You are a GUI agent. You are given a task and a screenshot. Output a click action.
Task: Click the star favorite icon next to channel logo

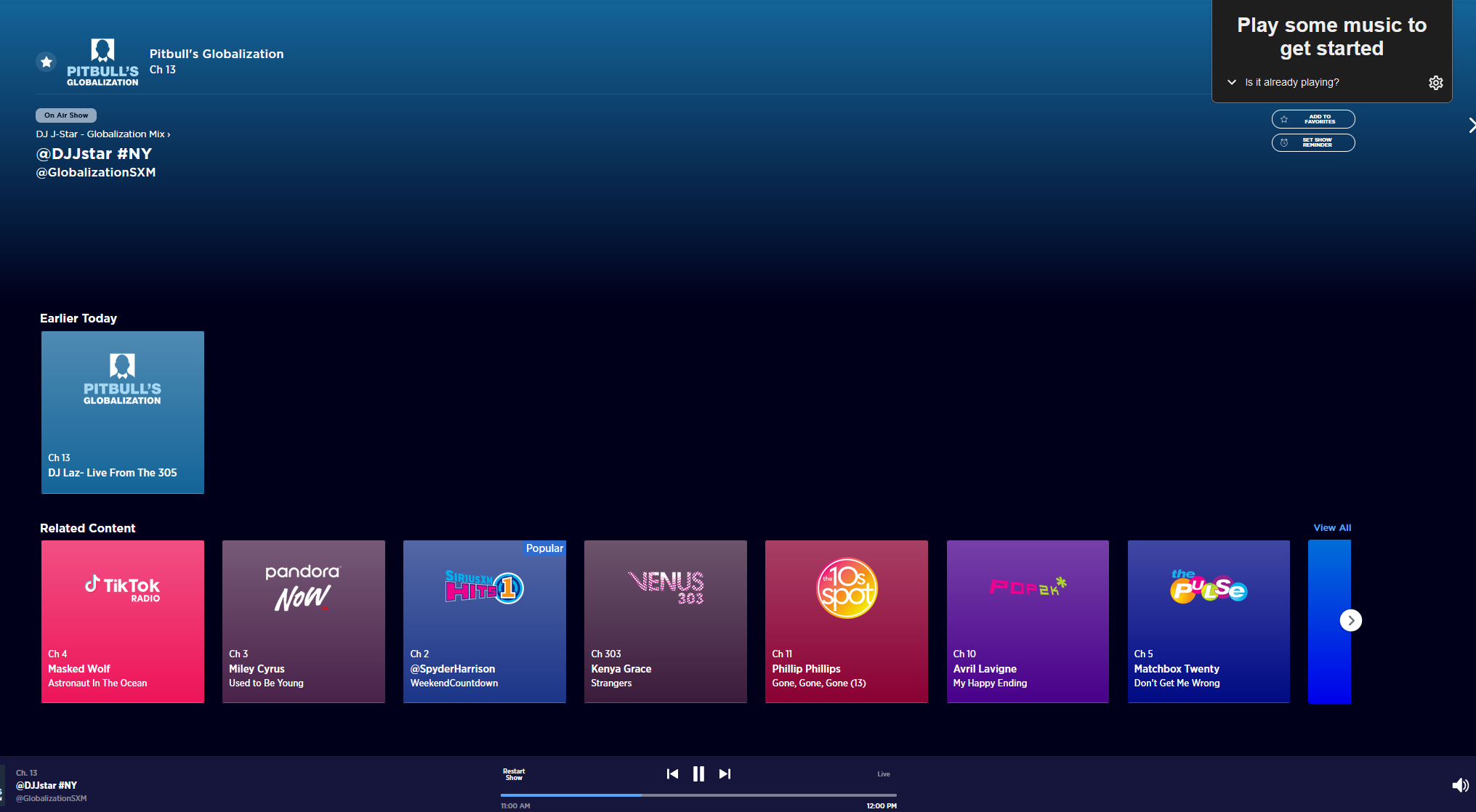coord(46,62)
